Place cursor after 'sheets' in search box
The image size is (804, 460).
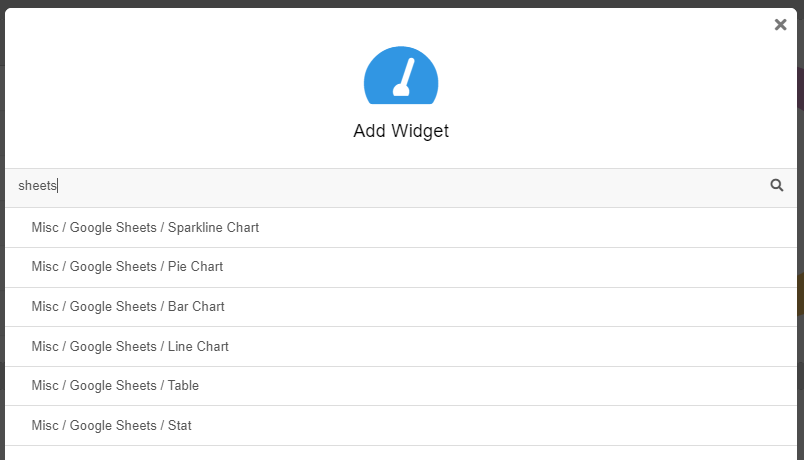coord(58,186)
